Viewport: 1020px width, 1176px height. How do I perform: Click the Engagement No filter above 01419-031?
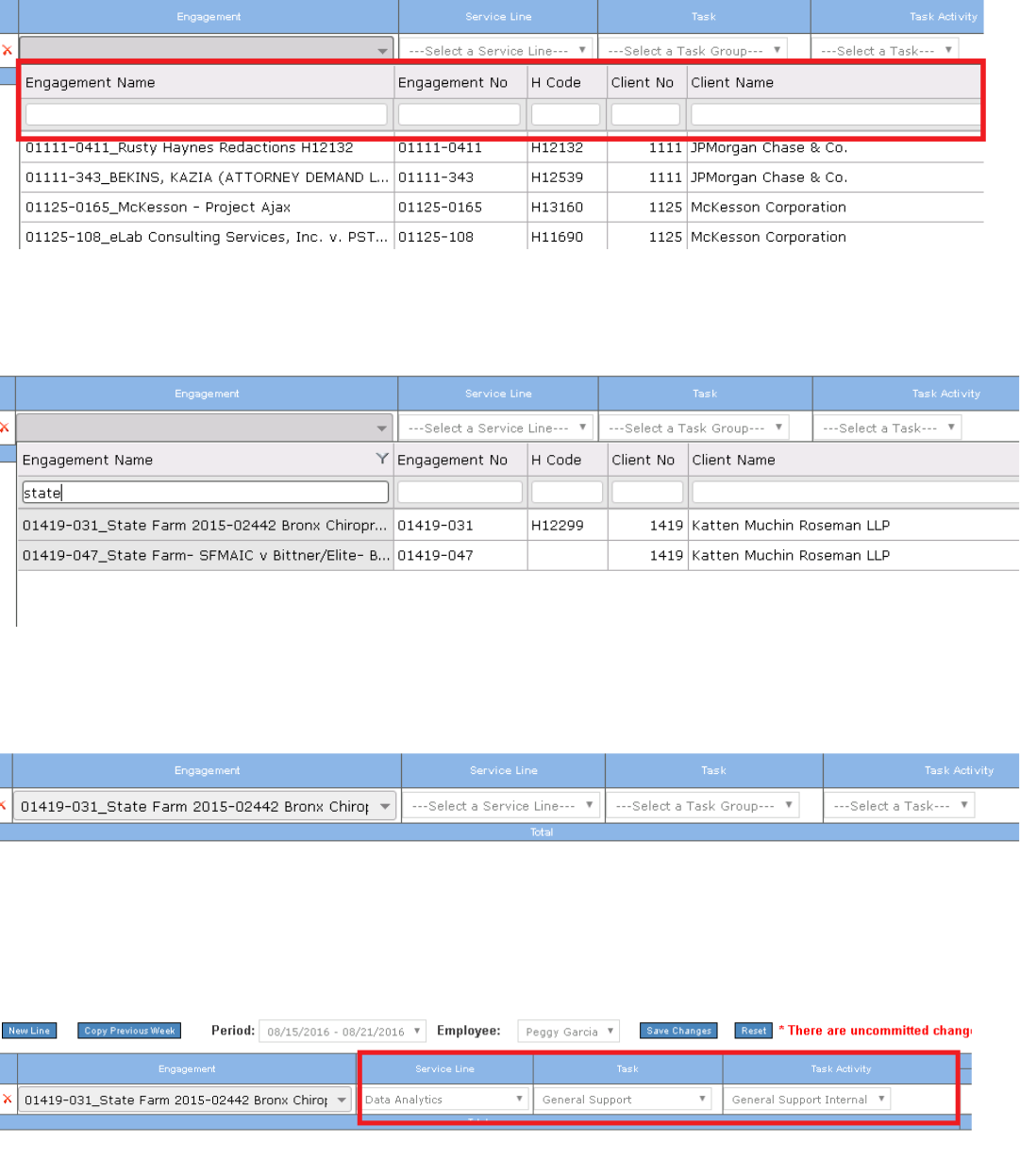pyautogui.click(x=460, y=492)
